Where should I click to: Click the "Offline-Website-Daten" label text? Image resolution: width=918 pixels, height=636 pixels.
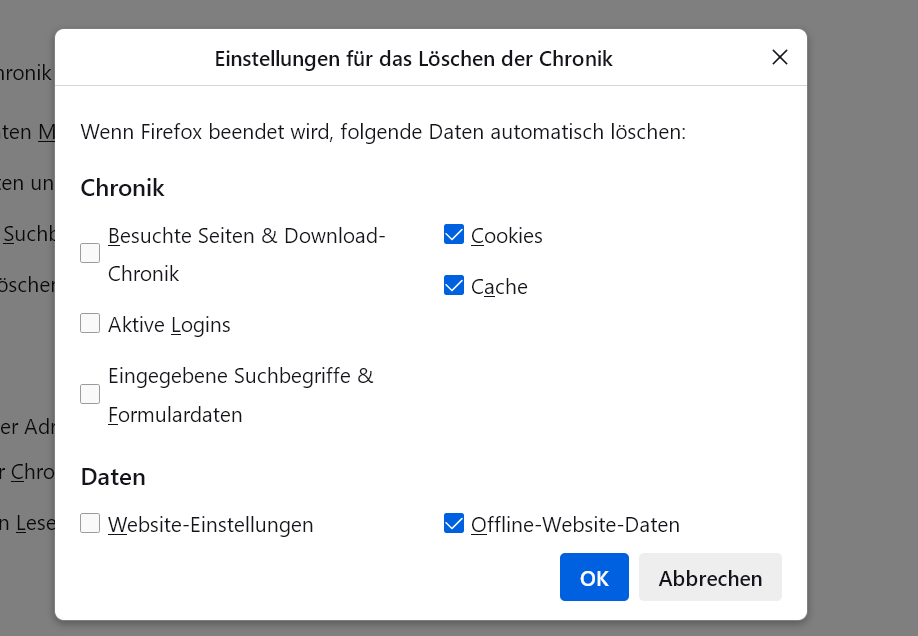(x=575, y=525)
